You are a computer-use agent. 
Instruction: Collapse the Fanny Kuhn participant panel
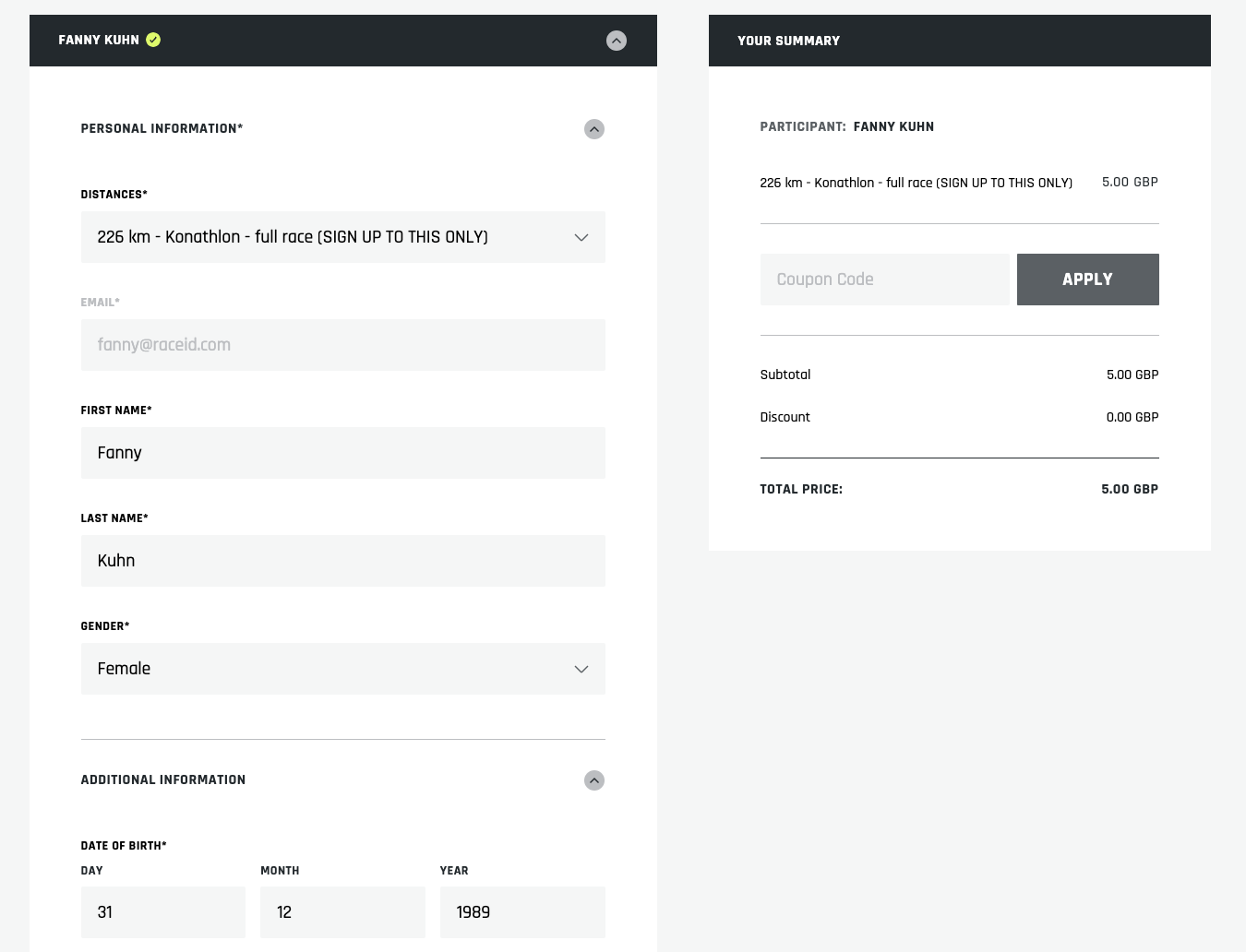(617, 41)
